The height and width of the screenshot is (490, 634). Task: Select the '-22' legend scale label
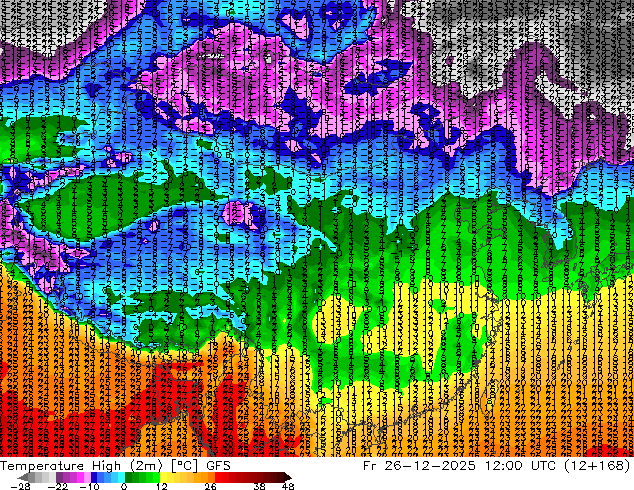(x=58, y=486)
